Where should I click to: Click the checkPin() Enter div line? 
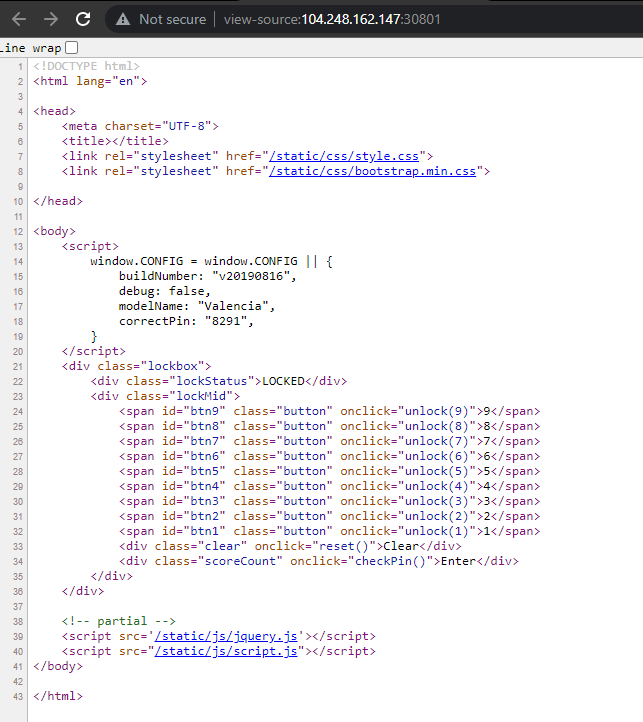coord(319,561)
